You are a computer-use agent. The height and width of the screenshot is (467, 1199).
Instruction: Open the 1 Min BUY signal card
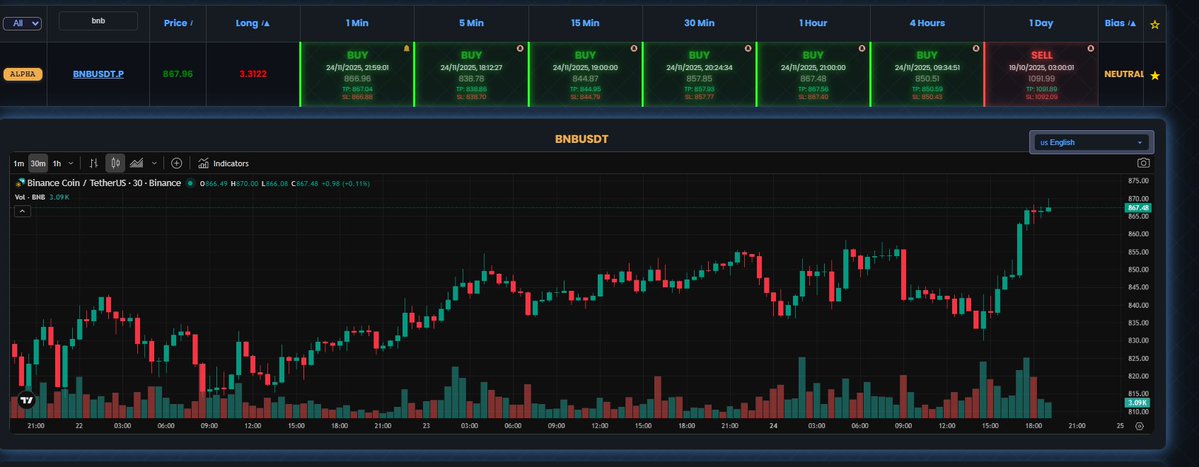(x=357, y=74)
